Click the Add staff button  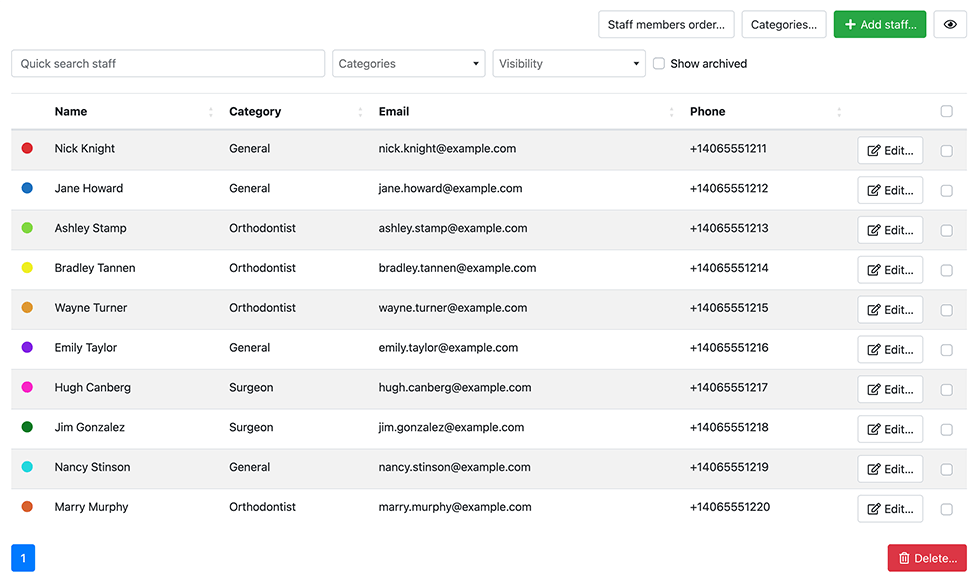[879, 24]
